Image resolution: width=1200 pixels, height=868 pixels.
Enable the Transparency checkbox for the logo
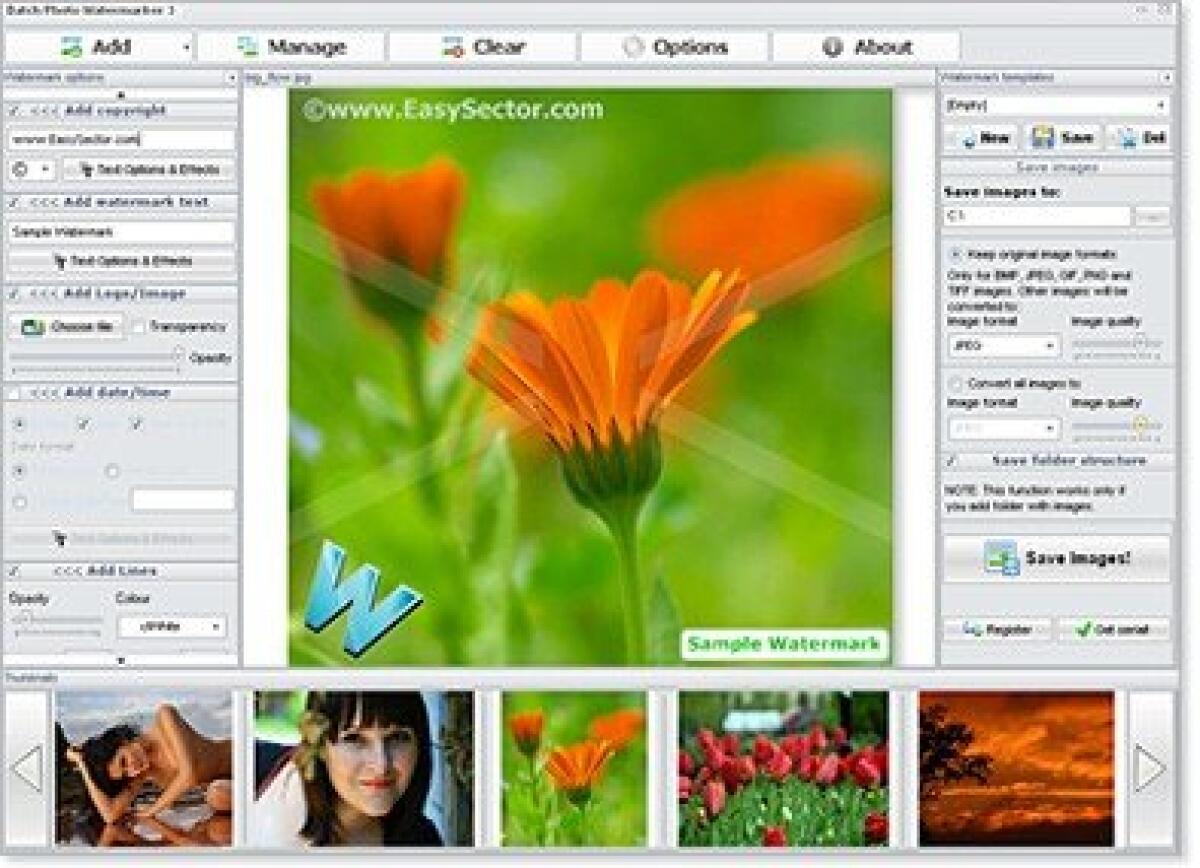click(136, 327)
